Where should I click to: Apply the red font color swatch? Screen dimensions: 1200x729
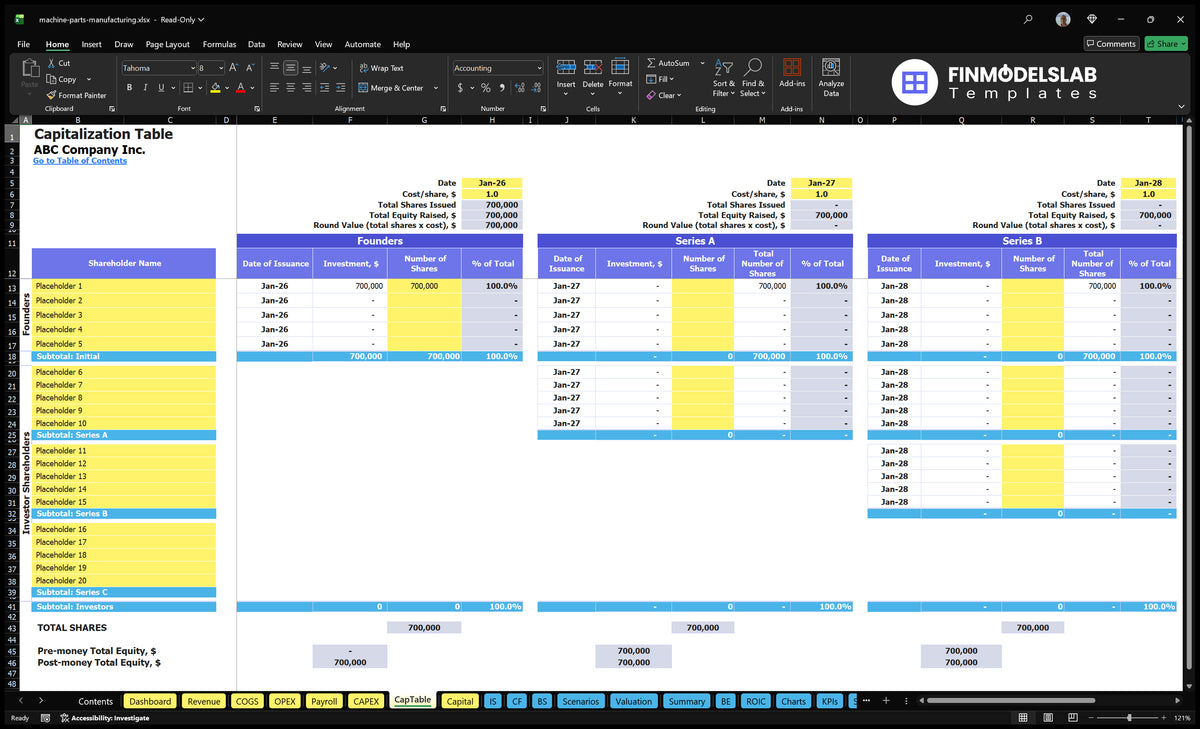click(x=240, y=88)
